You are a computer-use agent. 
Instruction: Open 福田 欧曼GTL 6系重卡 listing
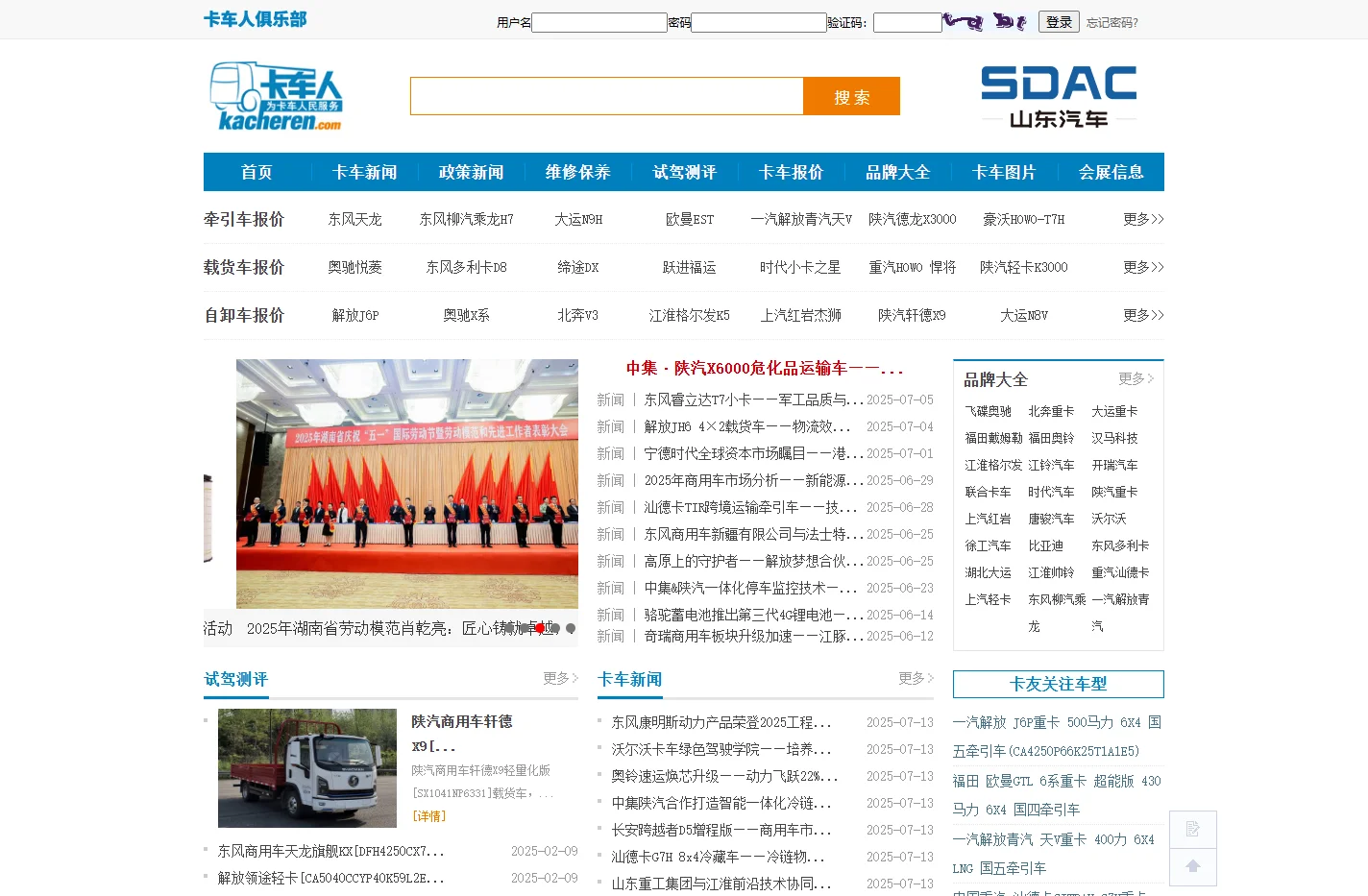coord(1058,795)
